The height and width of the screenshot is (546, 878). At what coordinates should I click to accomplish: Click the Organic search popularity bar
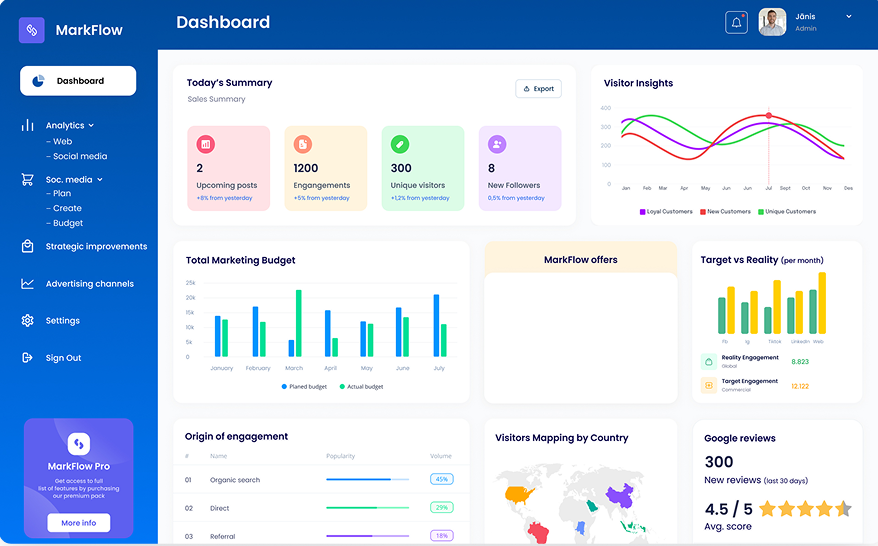367,480
